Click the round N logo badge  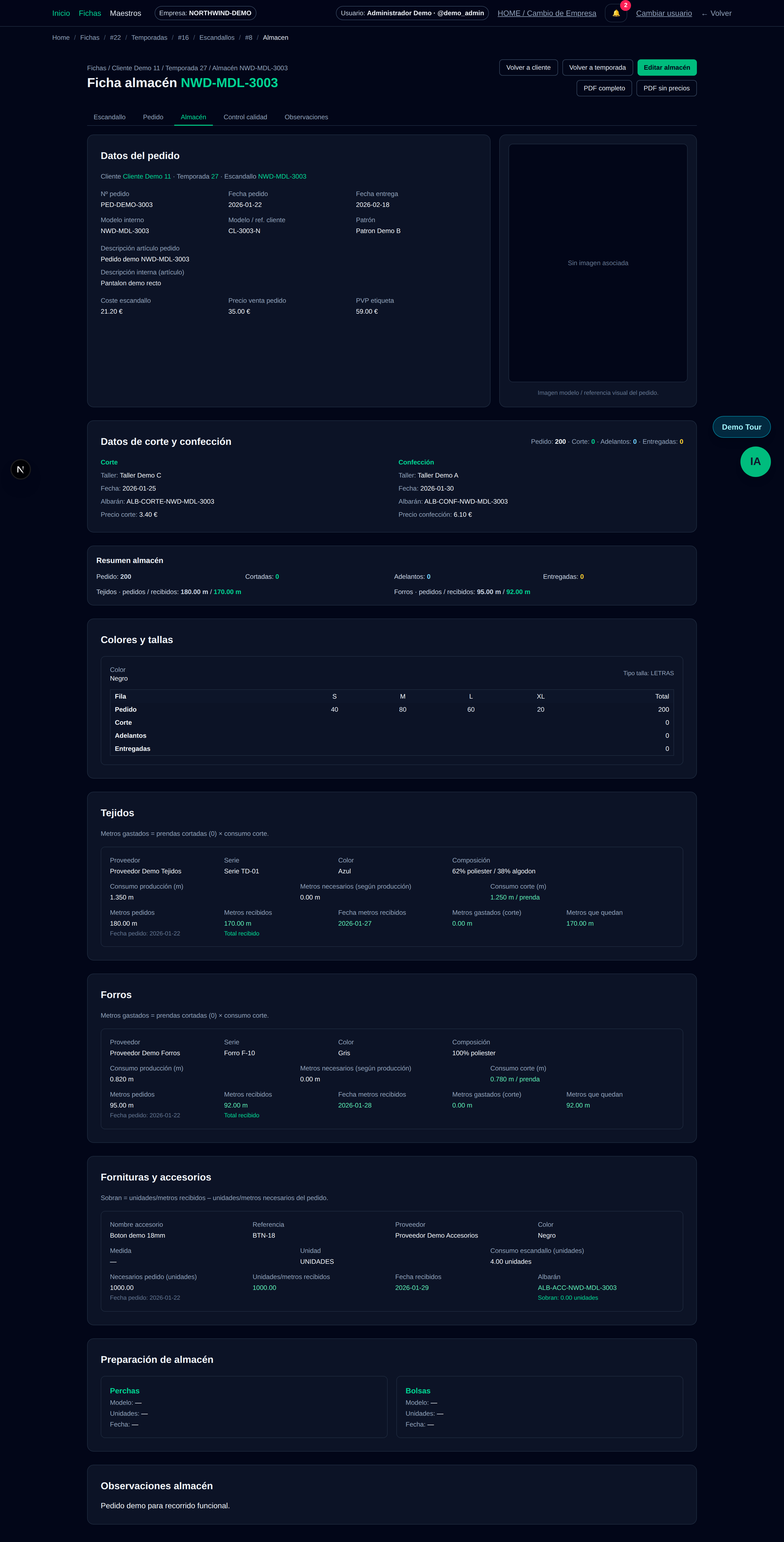click(20, 469)
